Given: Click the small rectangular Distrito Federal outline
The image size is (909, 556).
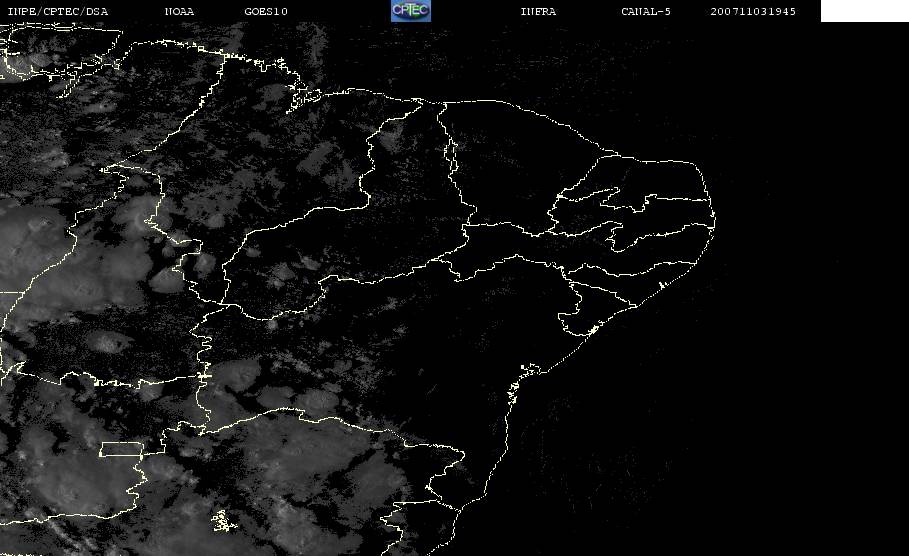Looking at the screenshot, I should click(x=121, y=449).
